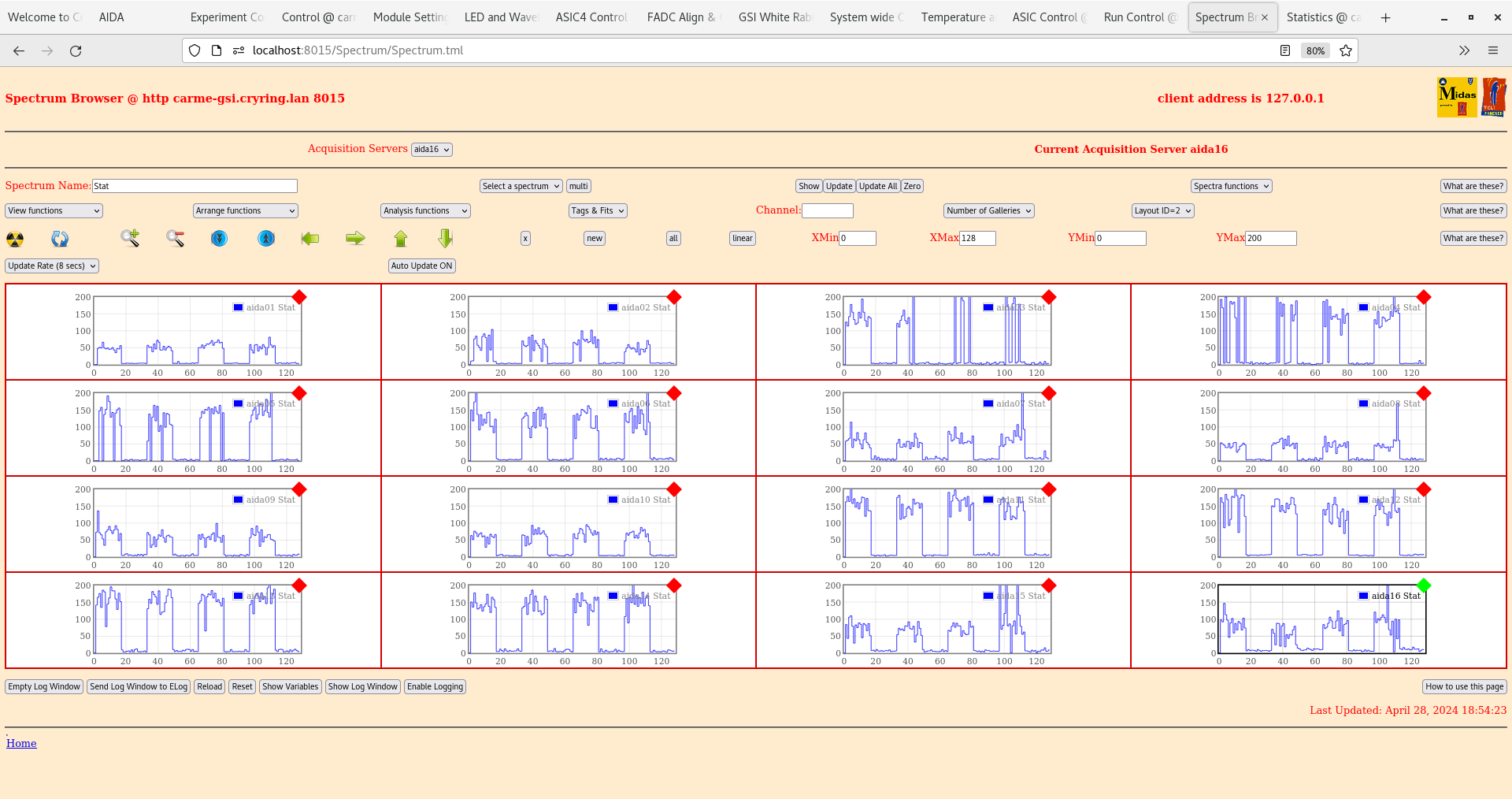1512x799 pixels.
Task: Click the green up arrow icon
Action: [401, 238]
